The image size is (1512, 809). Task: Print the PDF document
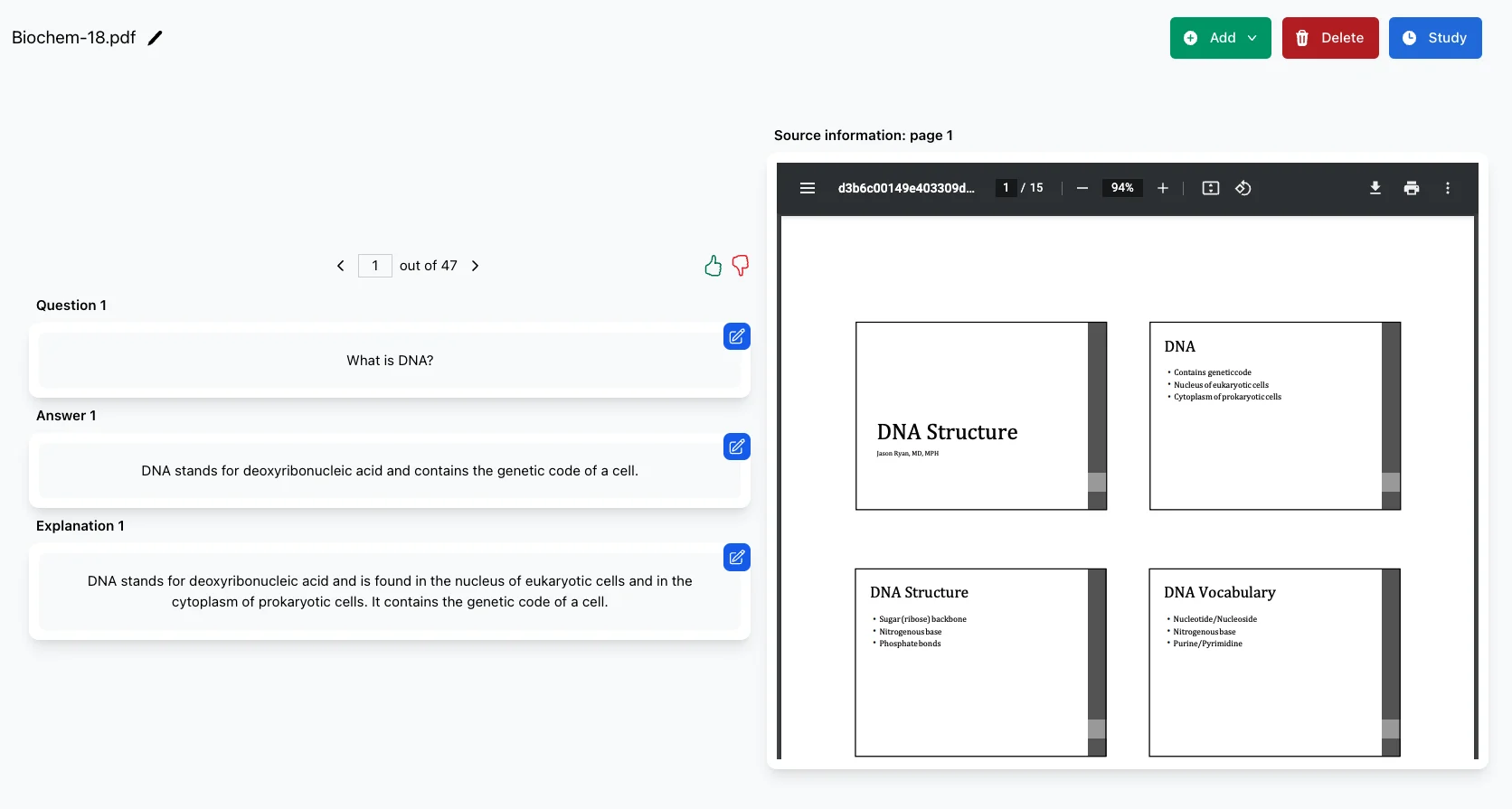(1411, 188)
